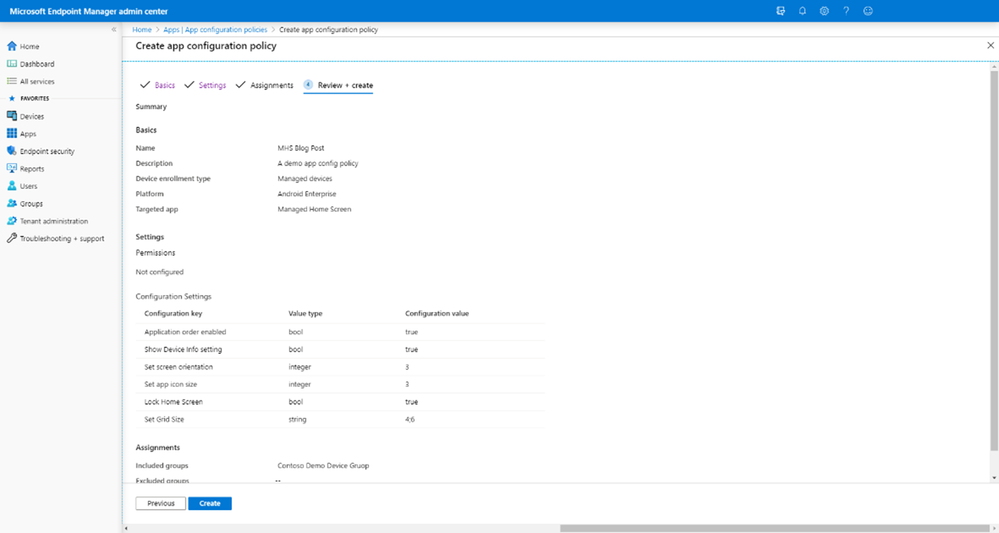Image resolution: width=999 pixels, height=533 pixels.
Task: Open the directory and subscription filter icon
Action: click(x=780, y=11)
